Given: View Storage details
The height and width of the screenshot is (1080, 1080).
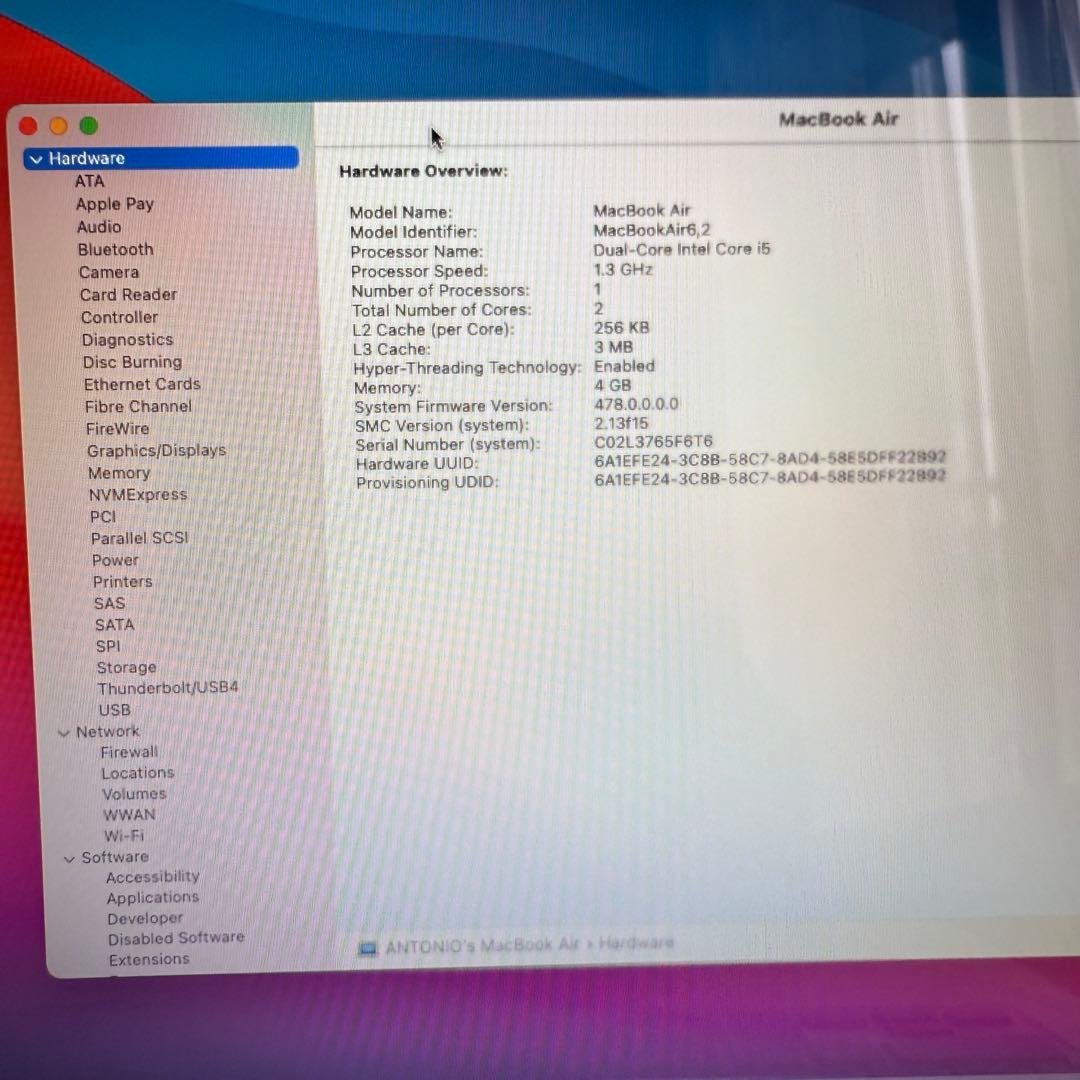Looking at the screenshot, I should tap(126, 667).
